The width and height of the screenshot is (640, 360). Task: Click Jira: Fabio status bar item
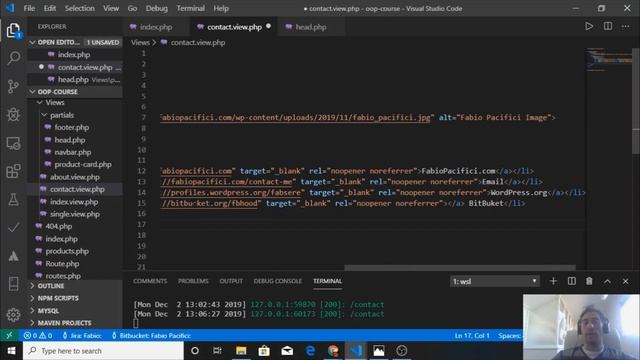pyautogui.click(x=82, y=336)
